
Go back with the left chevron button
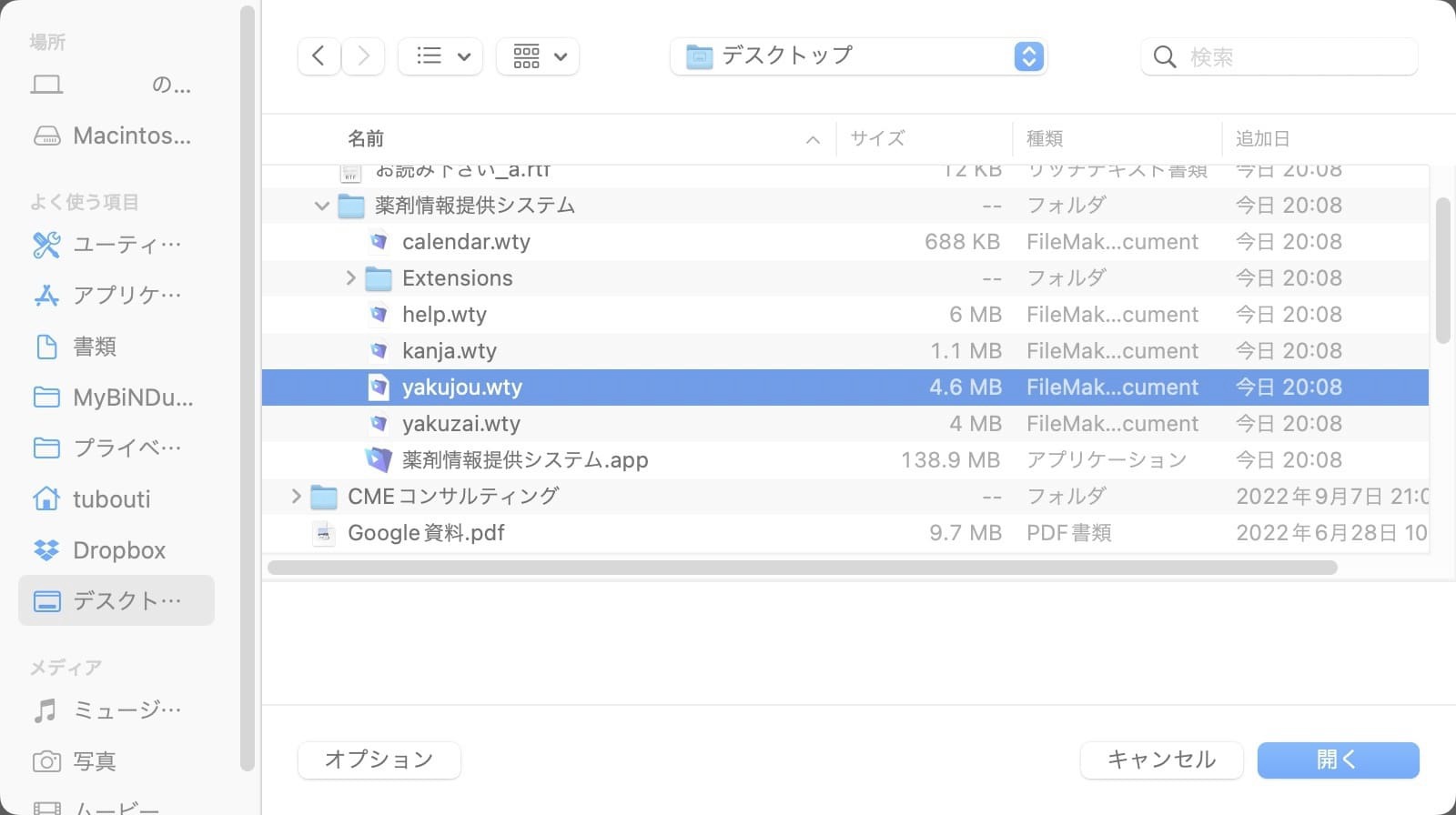[x=318, y=56]
